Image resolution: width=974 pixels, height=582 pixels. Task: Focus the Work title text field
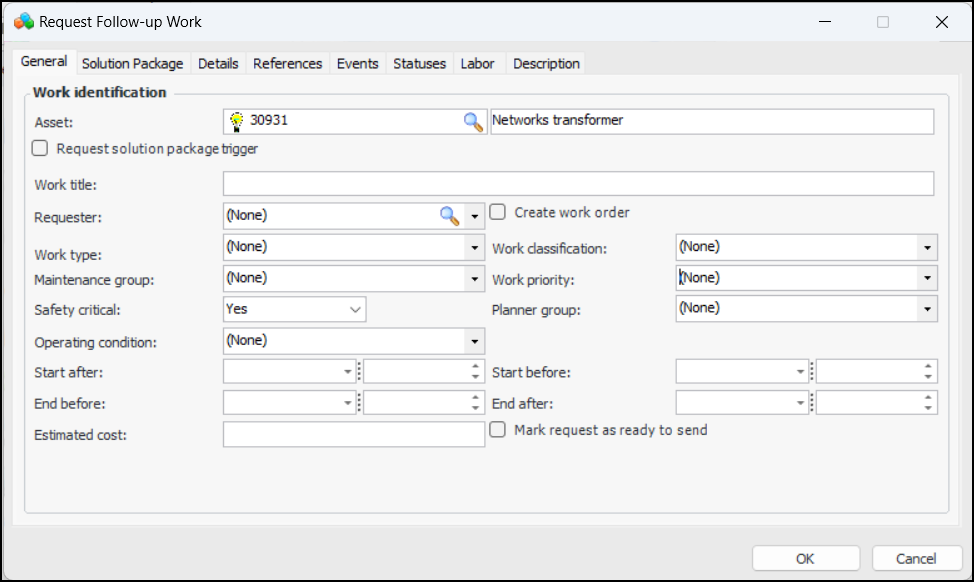[x=578, y=184]
